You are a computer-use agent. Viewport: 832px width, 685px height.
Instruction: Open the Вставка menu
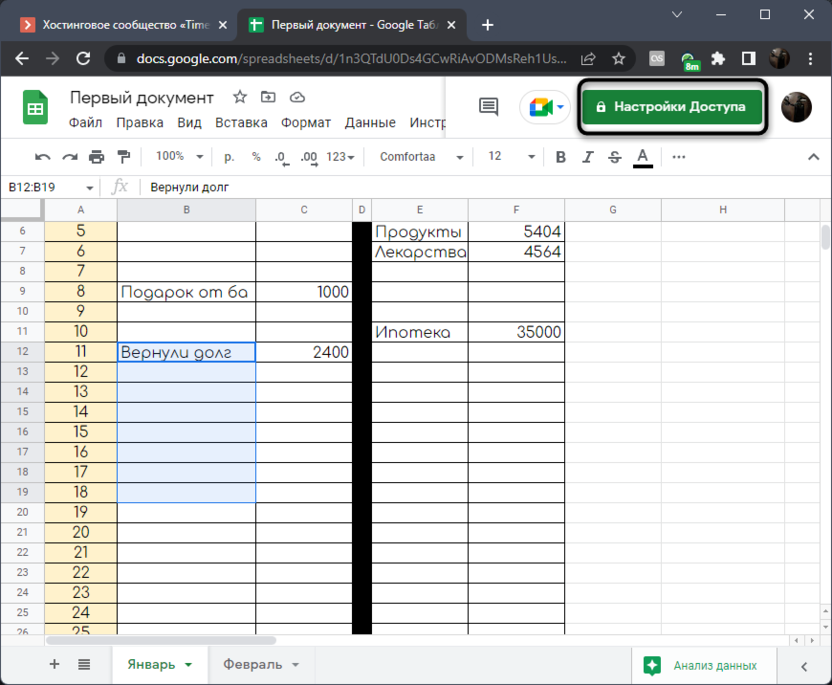click(x=241, y=123)
